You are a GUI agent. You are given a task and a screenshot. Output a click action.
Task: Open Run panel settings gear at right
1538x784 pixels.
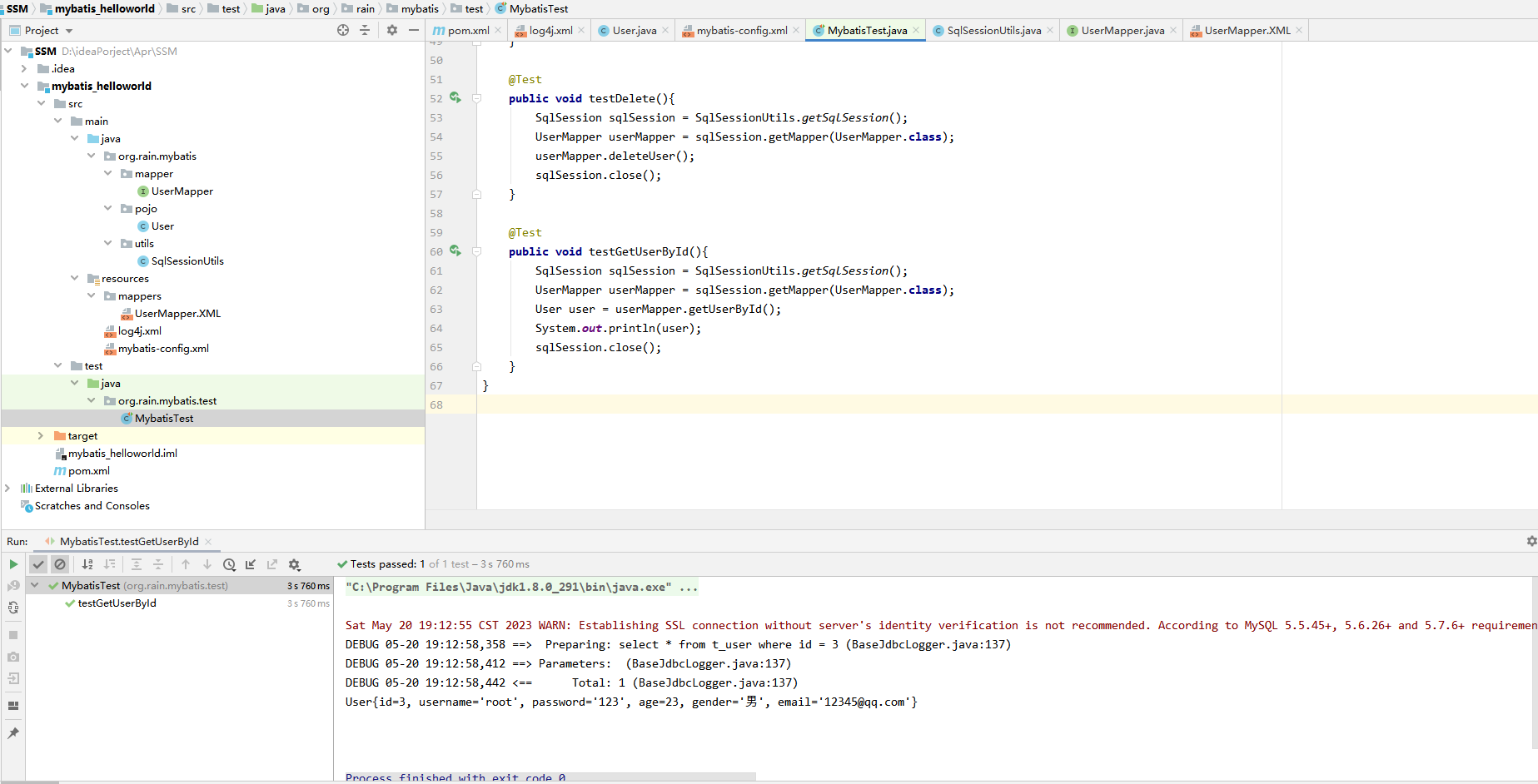1531,541
